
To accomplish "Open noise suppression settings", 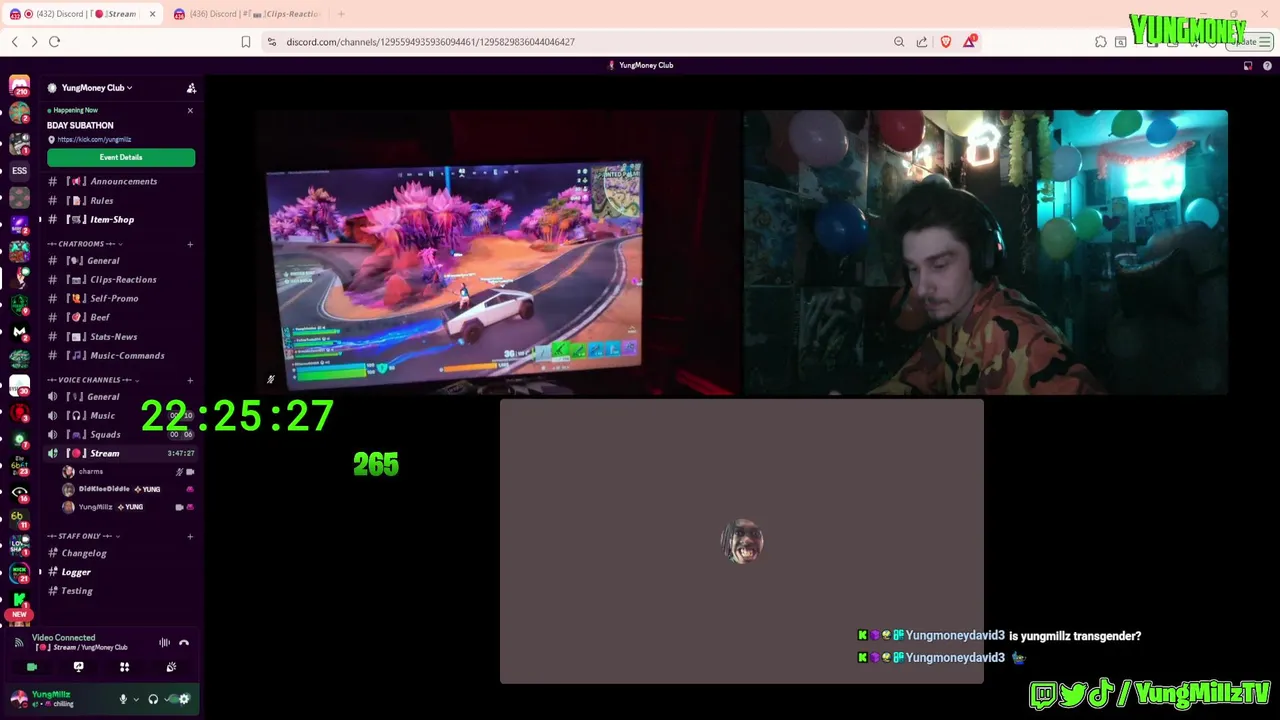I will tap(165, 643).
